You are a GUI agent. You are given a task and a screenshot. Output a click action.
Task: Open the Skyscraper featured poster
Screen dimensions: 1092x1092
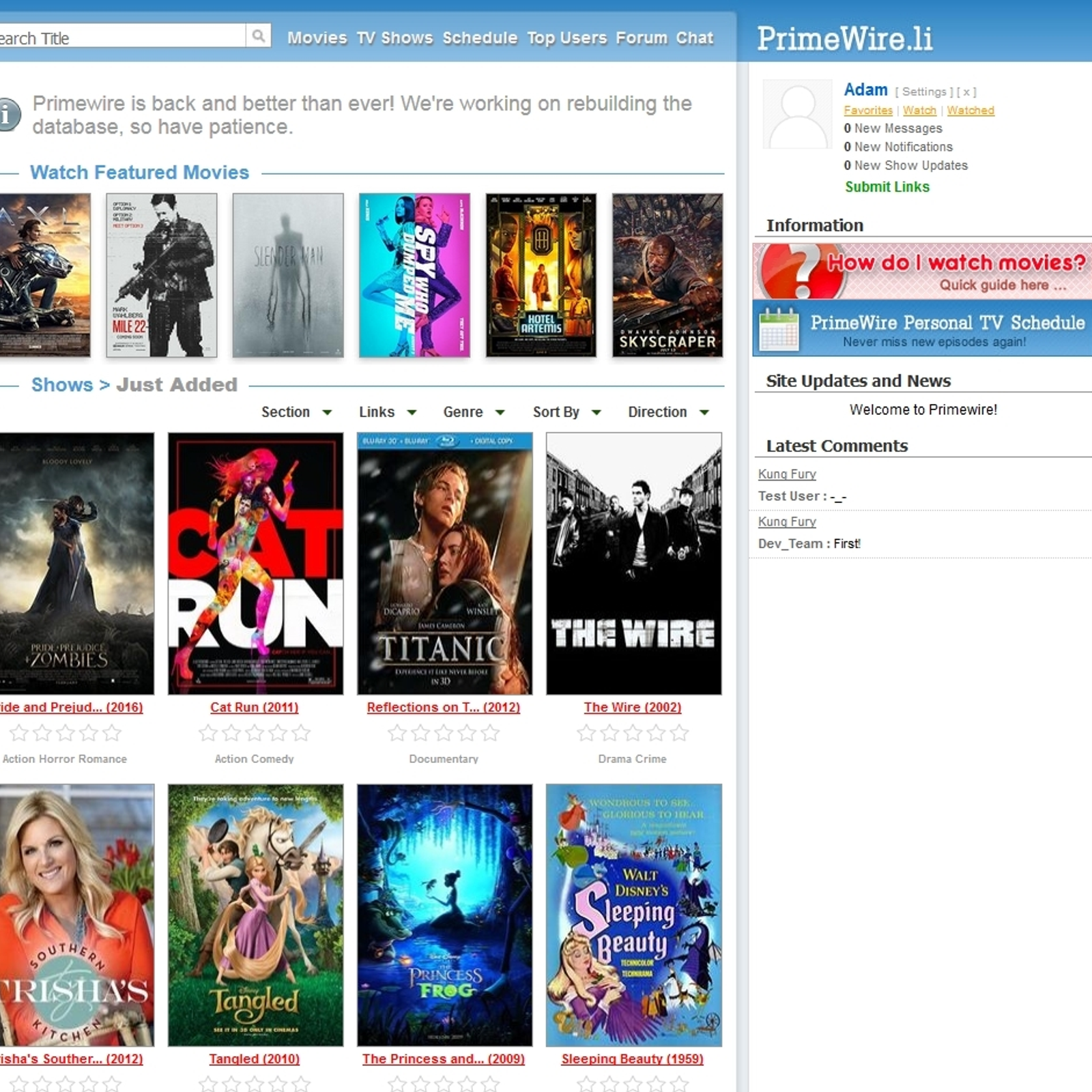[x=667, y=275]
